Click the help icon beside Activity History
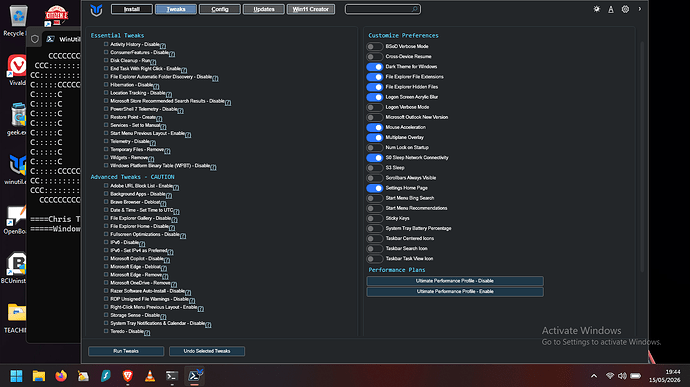 point(163,46)
